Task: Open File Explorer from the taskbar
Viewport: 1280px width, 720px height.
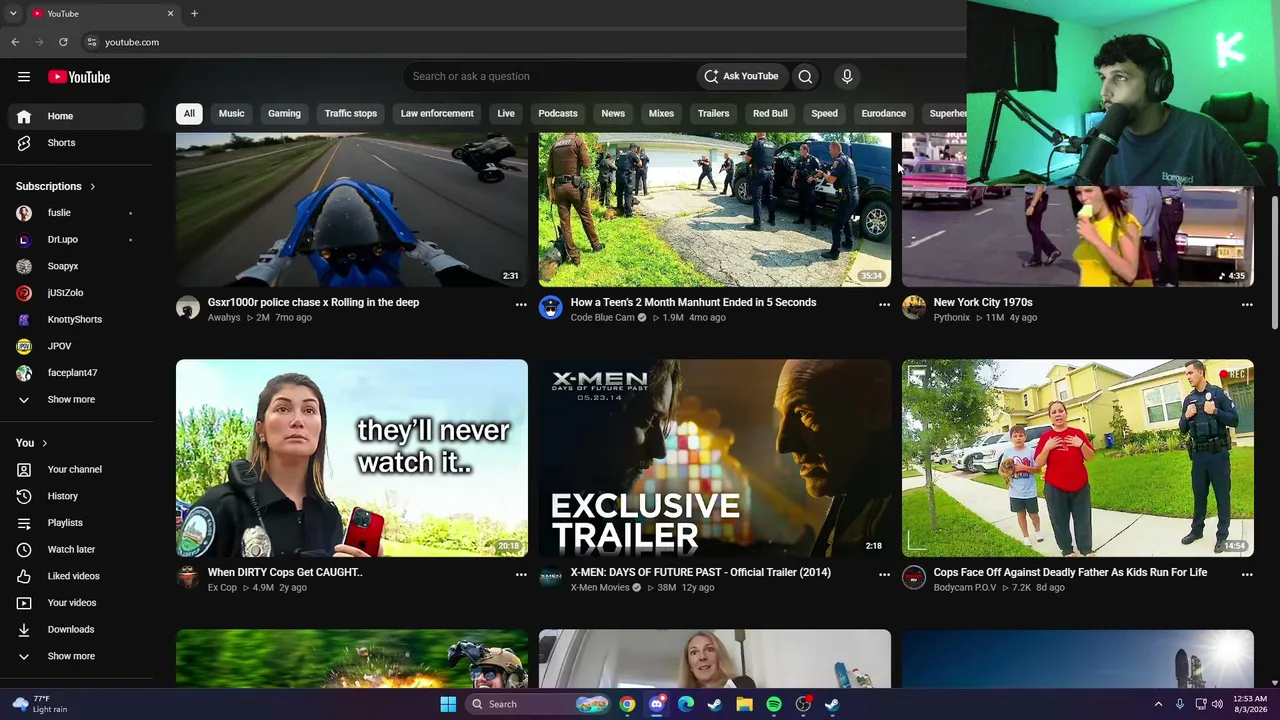Action: click(744, 704)
